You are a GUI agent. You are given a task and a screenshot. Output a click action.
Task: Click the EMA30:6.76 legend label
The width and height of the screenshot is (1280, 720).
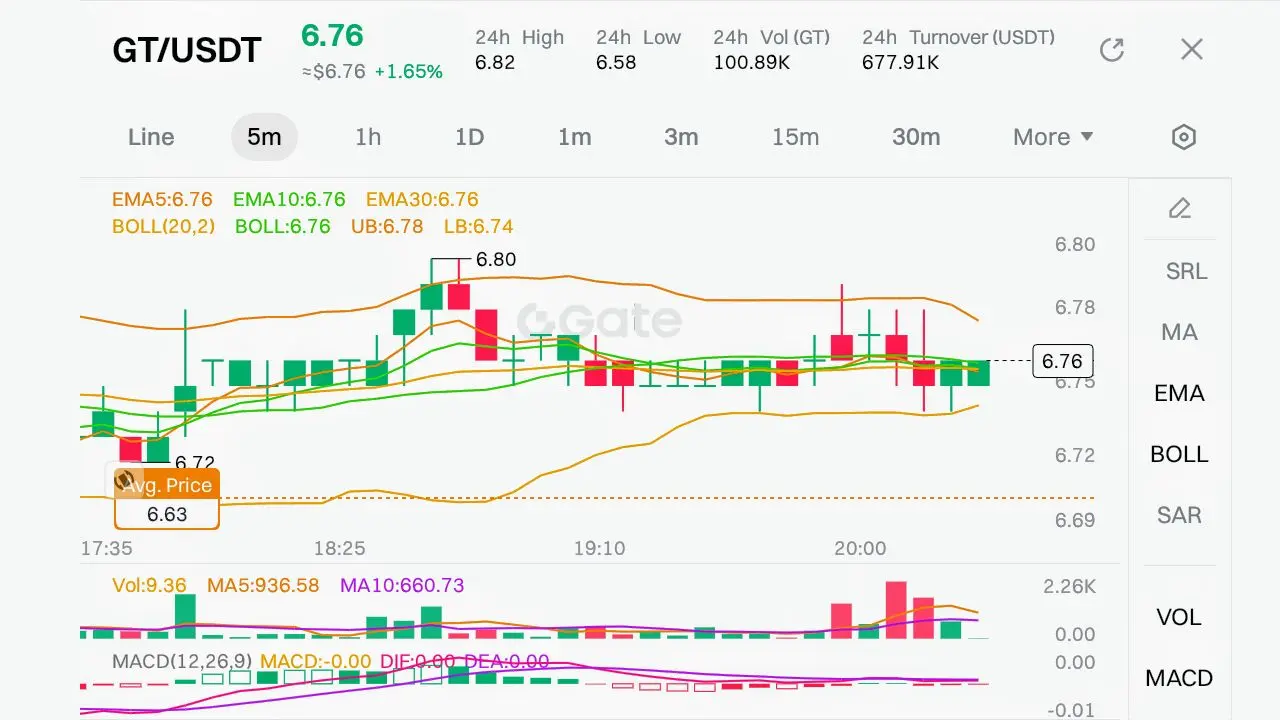click(422, 200)
